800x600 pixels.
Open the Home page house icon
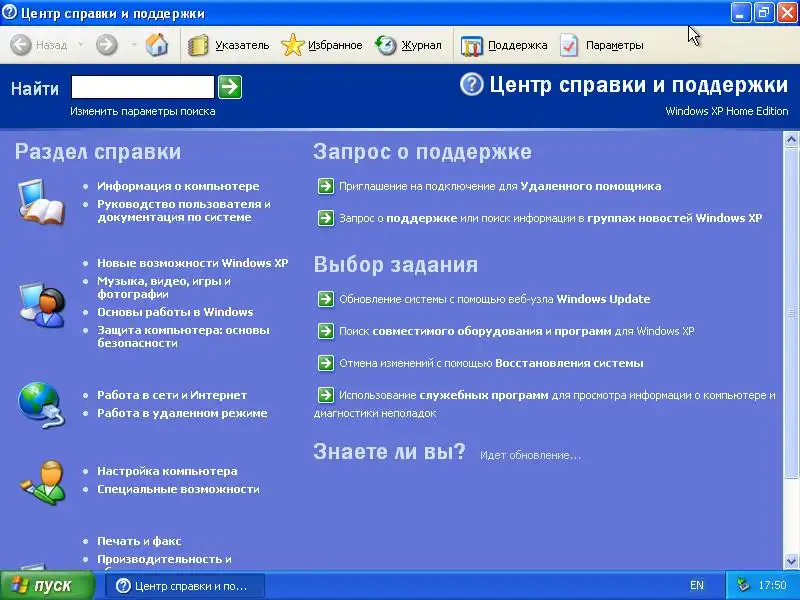(157, 45)
